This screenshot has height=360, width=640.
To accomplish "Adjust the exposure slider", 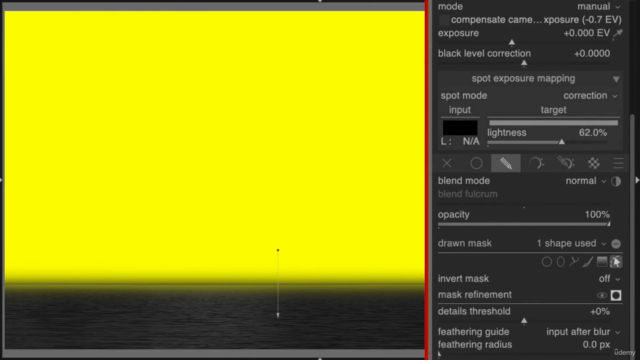I will pos(524,42).
